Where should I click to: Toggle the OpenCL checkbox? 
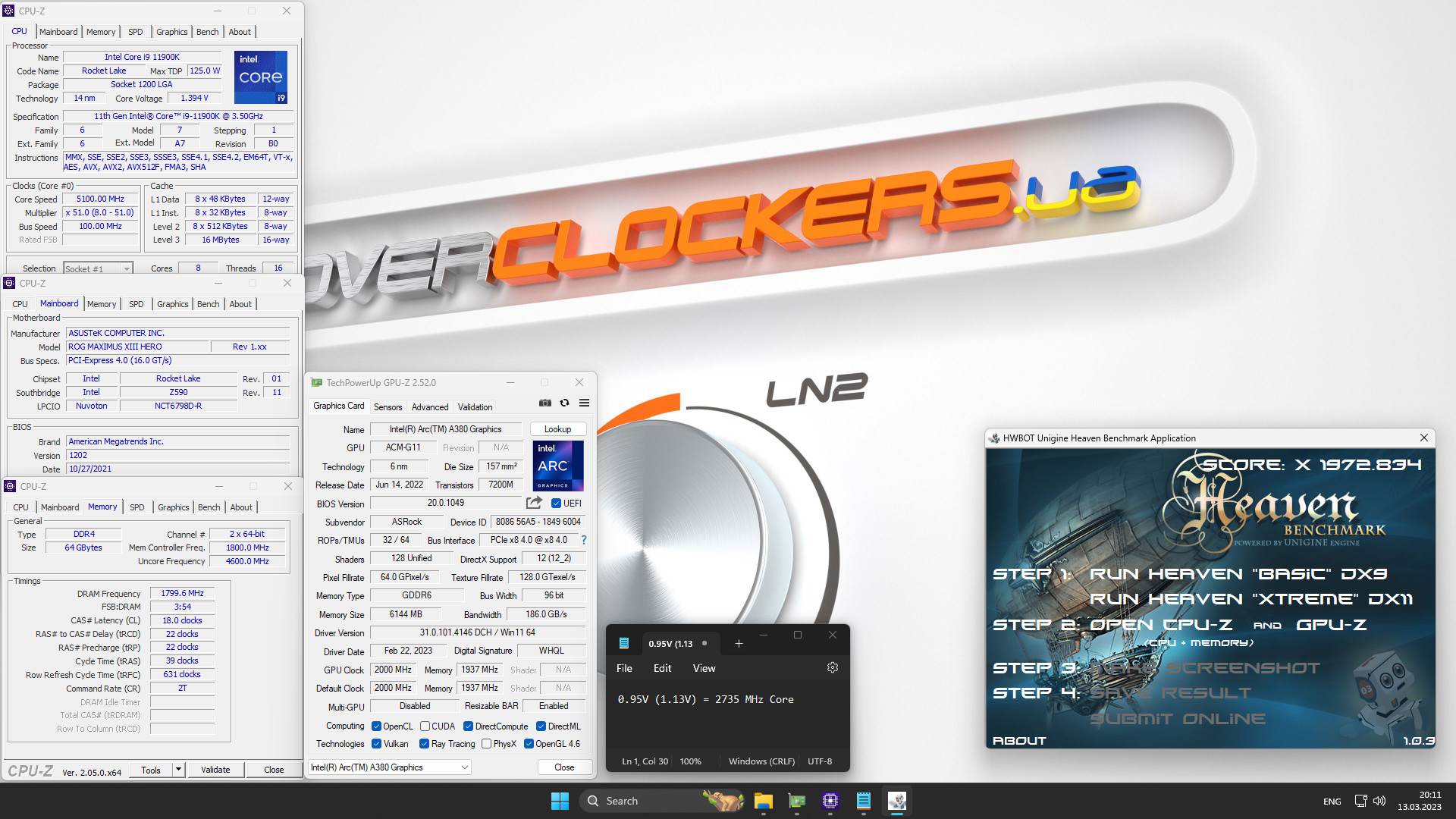click(376, 726)
